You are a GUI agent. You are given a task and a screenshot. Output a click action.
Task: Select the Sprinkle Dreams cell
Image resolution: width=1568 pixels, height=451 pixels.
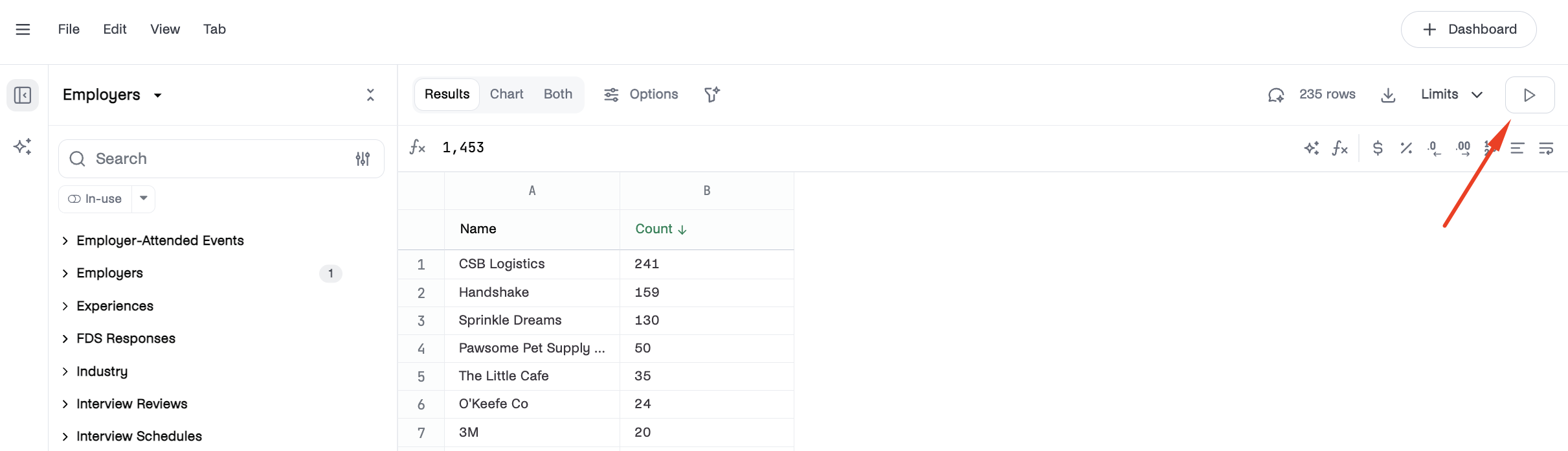(532, 320)
